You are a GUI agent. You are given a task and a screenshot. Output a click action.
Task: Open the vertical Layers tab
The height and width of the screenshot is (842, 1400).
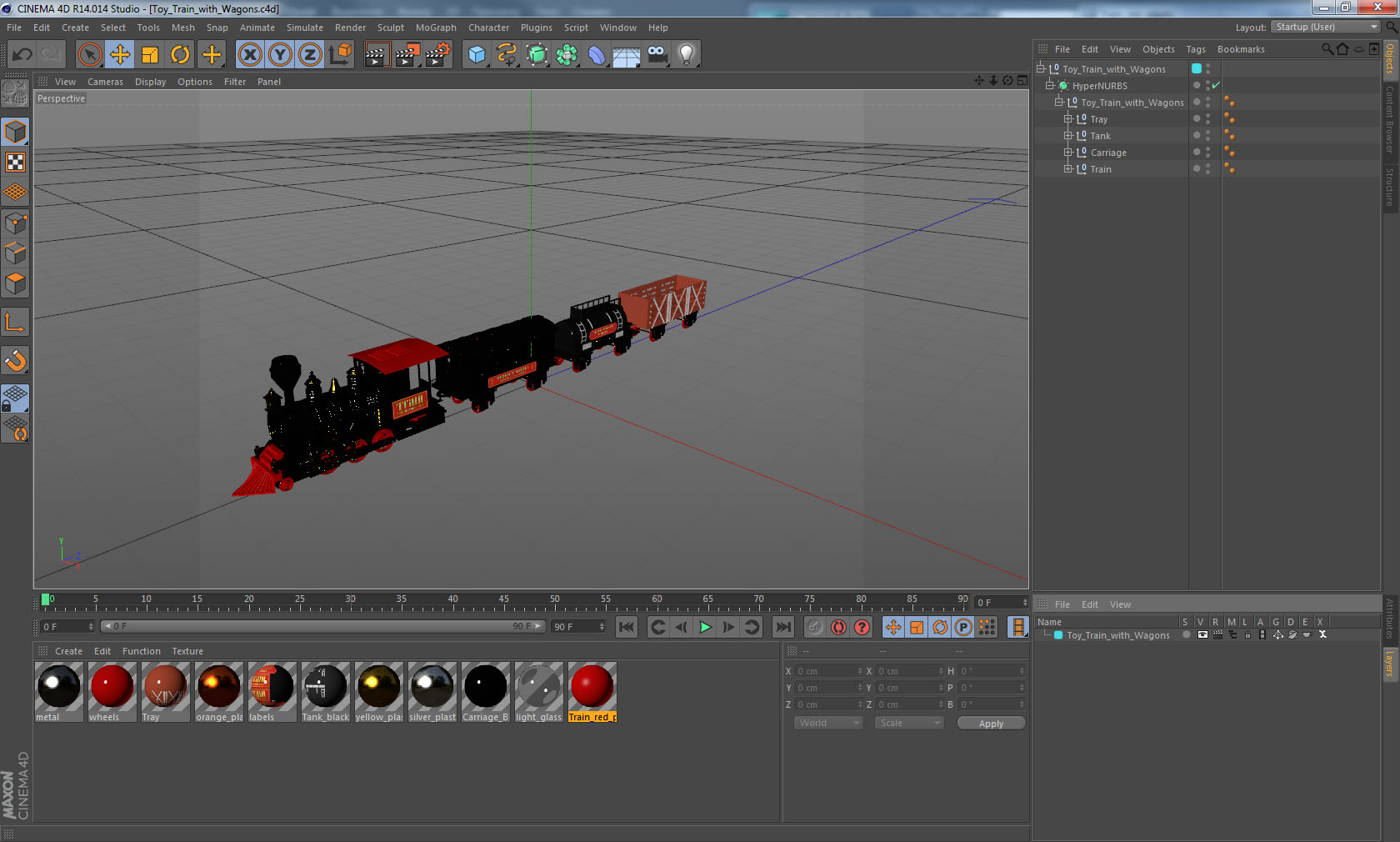tap(1391, 665)
